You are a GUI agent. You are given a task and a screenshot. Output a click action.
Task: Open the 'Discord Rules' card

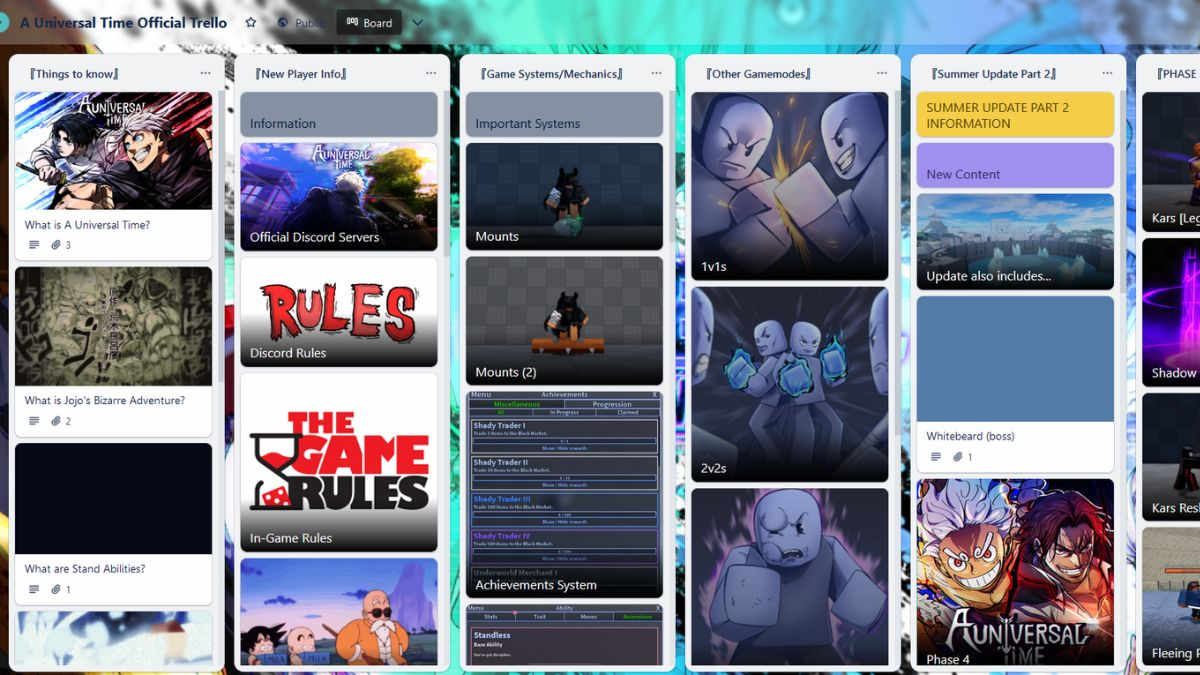click(x=338, y=313)
